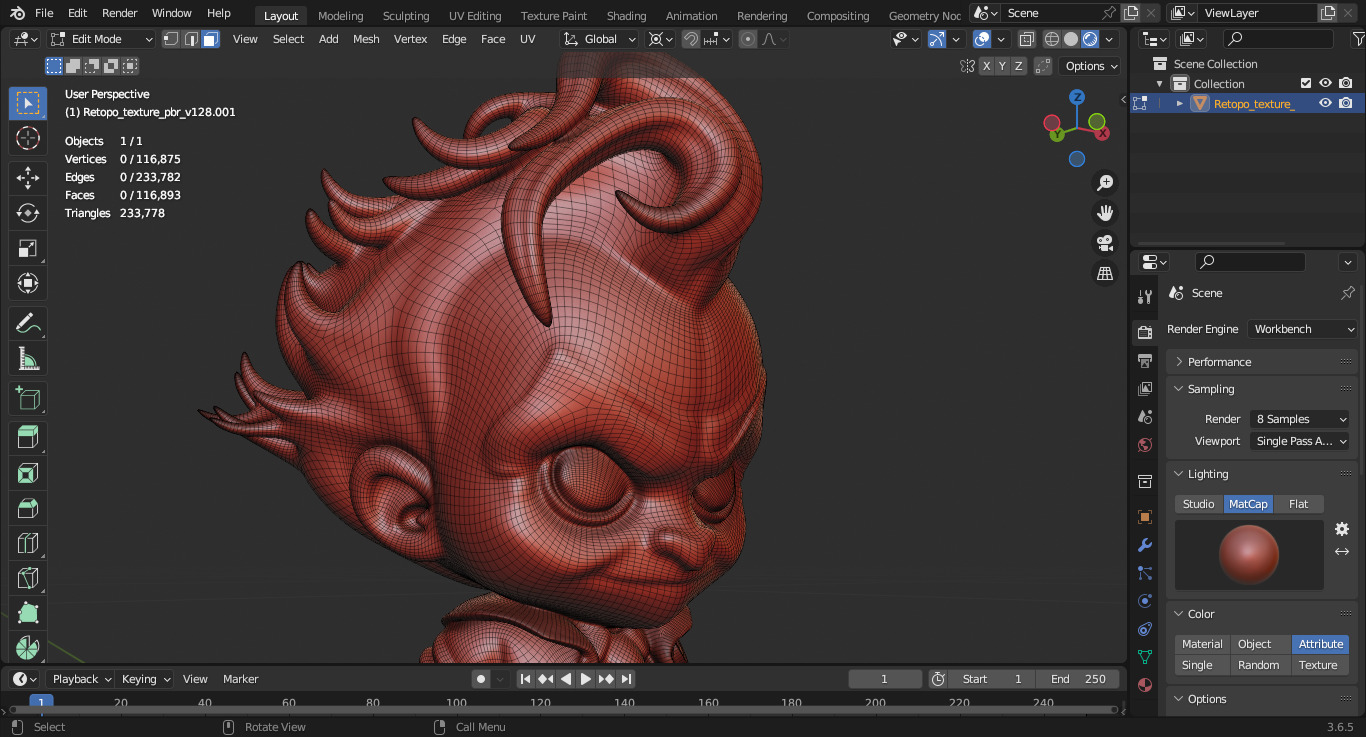Open the Vertex menu
Screen dimensions: 1366x737
coord(410,39)
